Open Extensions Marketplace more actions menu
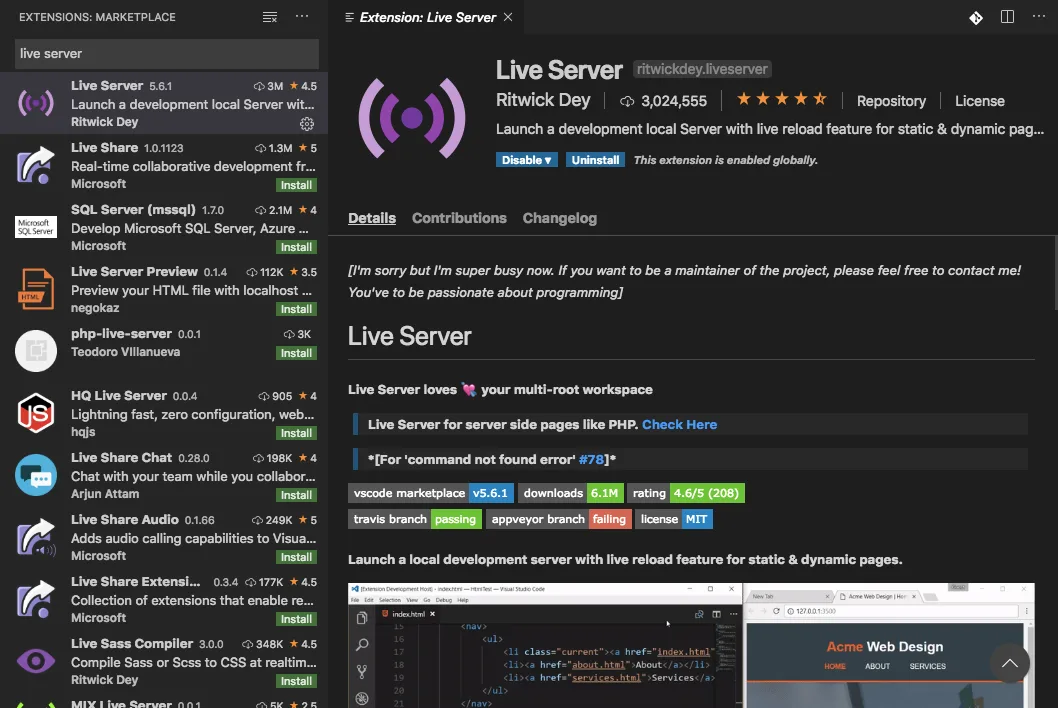The width and height of the screenshot is (1058, 708). tap(302, 16)
